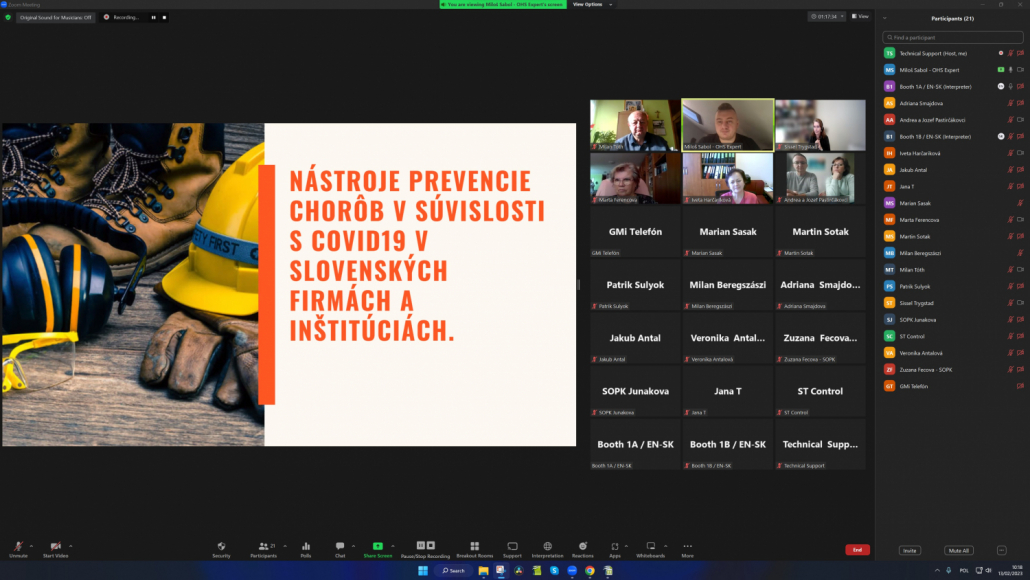Image resolution: width=1030 pixels, height=580 pixels.
Task: Stop the recording using the stop control
Action: click(165, 17)
